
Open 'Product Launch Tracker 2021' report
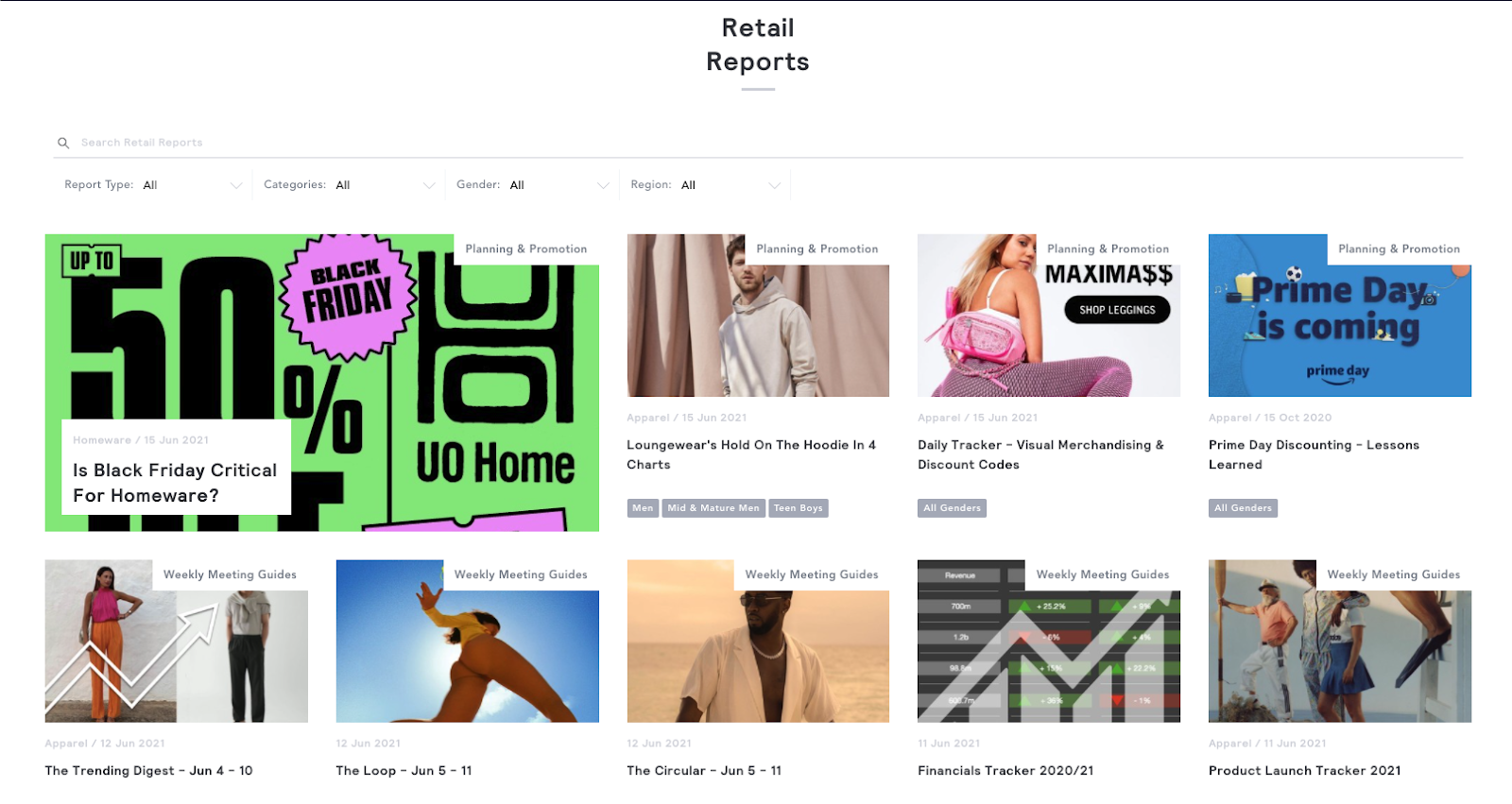point(1304,771)
